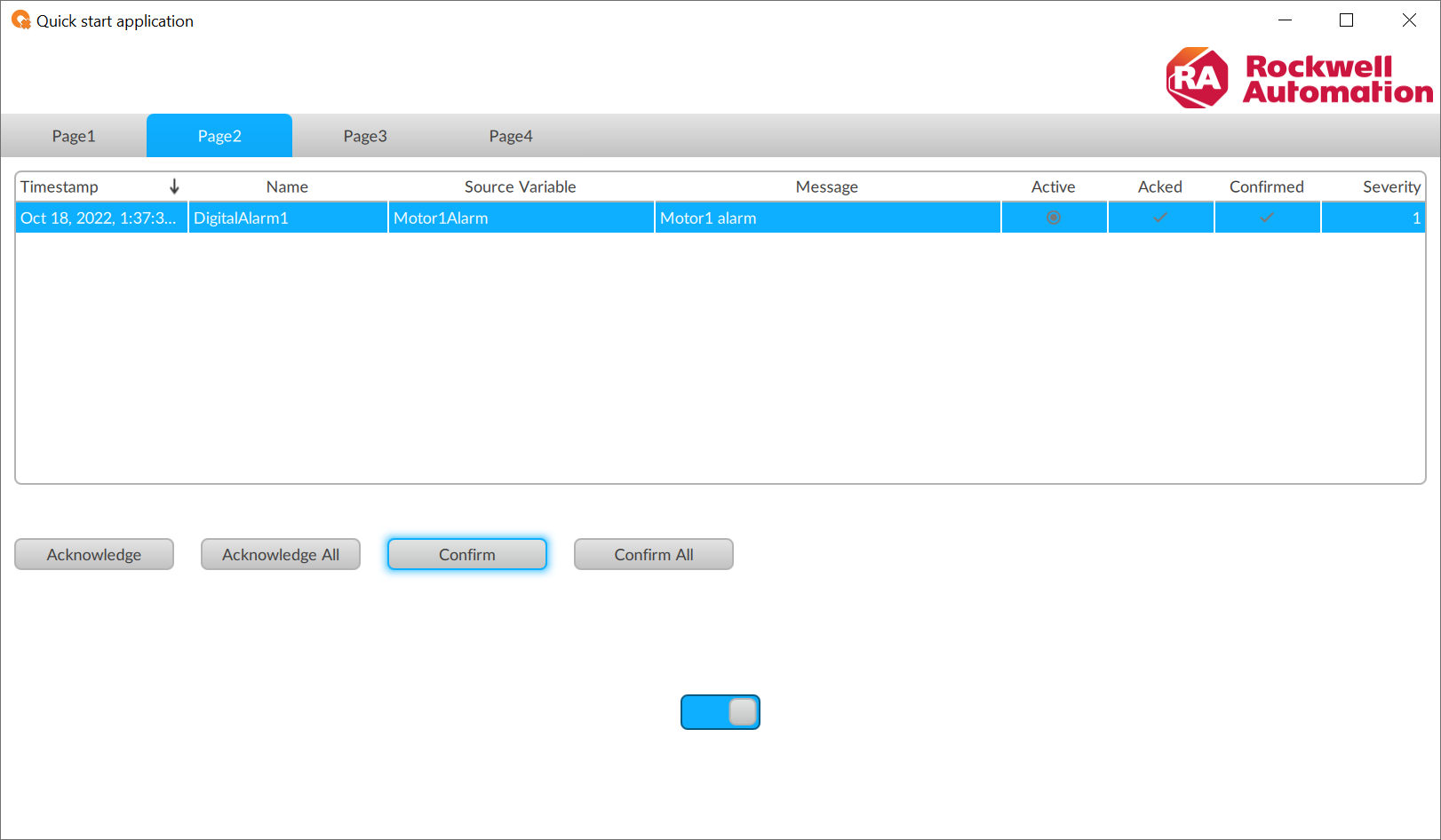Go to the Page4 tab

coord(511,136)
